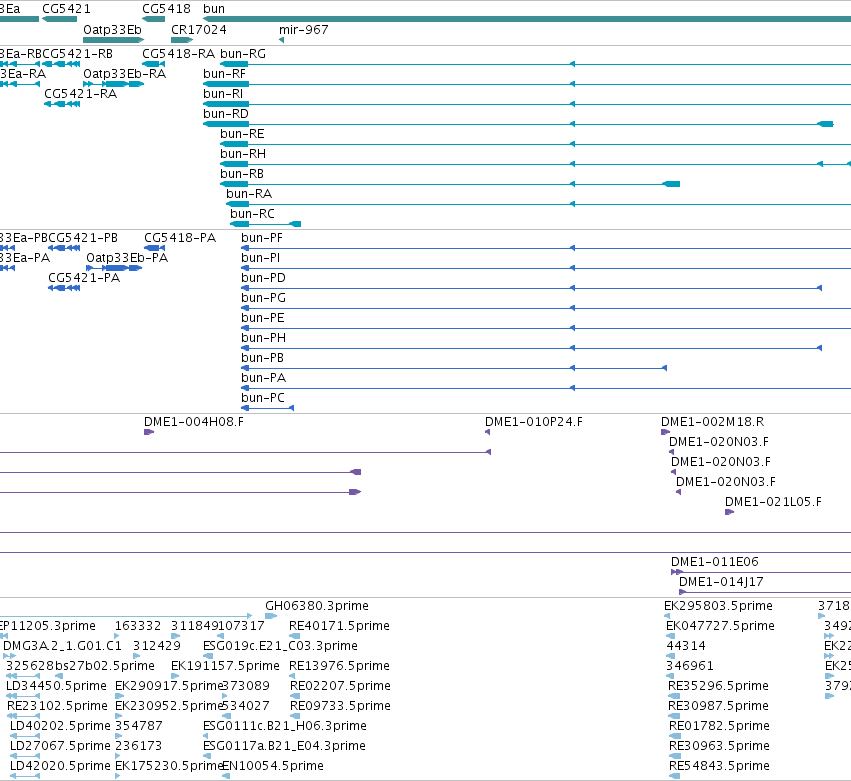Select the CG5421 gene label

click(x=66, y=9)
